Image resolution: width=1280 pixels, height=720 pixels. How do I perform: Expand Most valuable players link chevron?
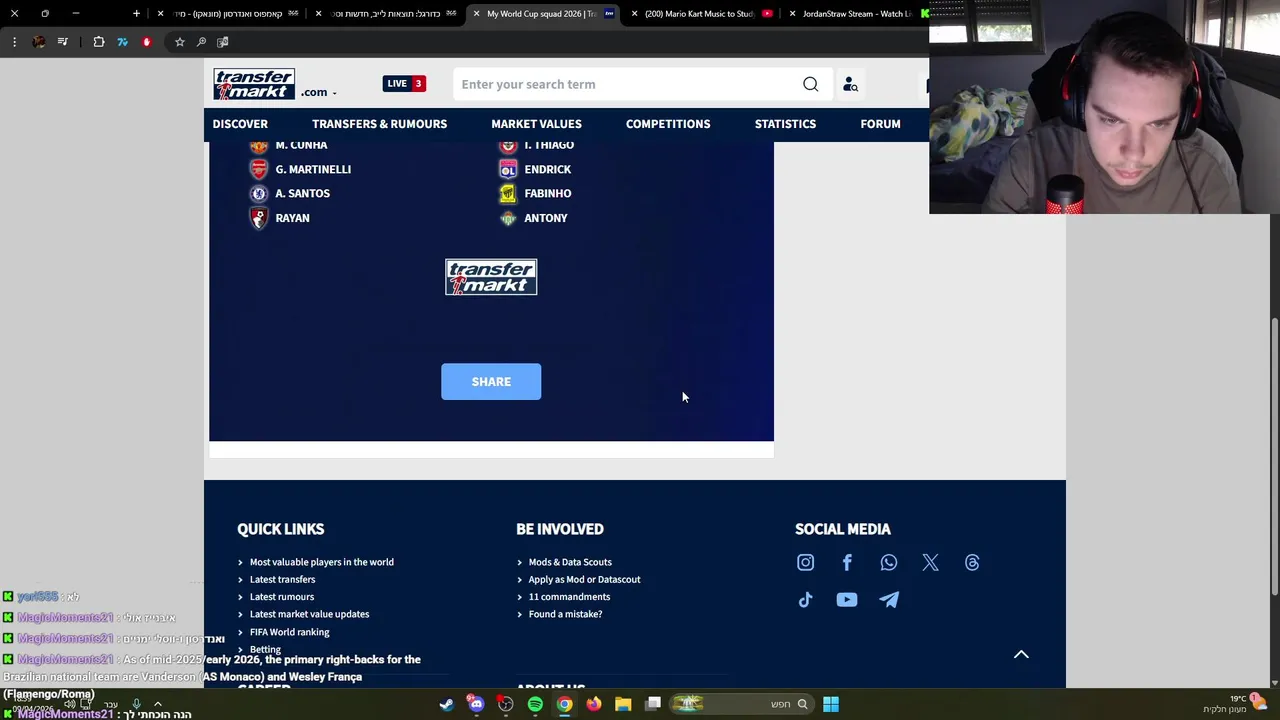pyautogui.click(x=240, y=562)
